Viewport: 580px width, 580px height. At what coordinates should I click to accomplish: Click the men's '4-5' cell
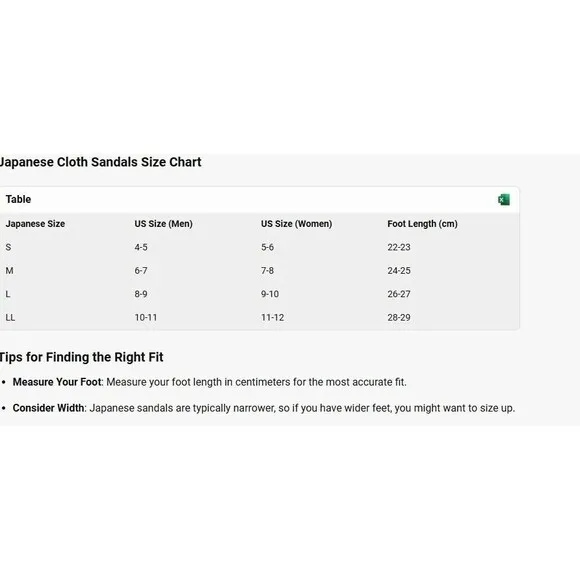141,247
